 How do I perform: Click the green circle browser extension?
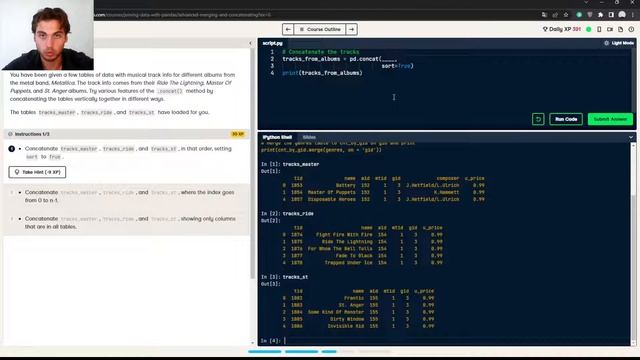(x=579, y=15)
